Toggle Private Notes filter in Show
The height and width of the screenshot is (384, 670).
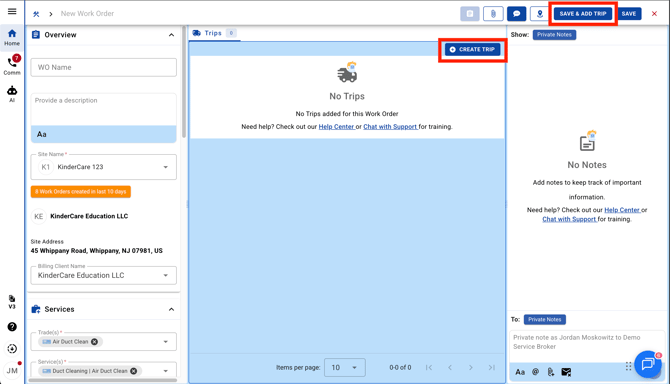[554, 35]
